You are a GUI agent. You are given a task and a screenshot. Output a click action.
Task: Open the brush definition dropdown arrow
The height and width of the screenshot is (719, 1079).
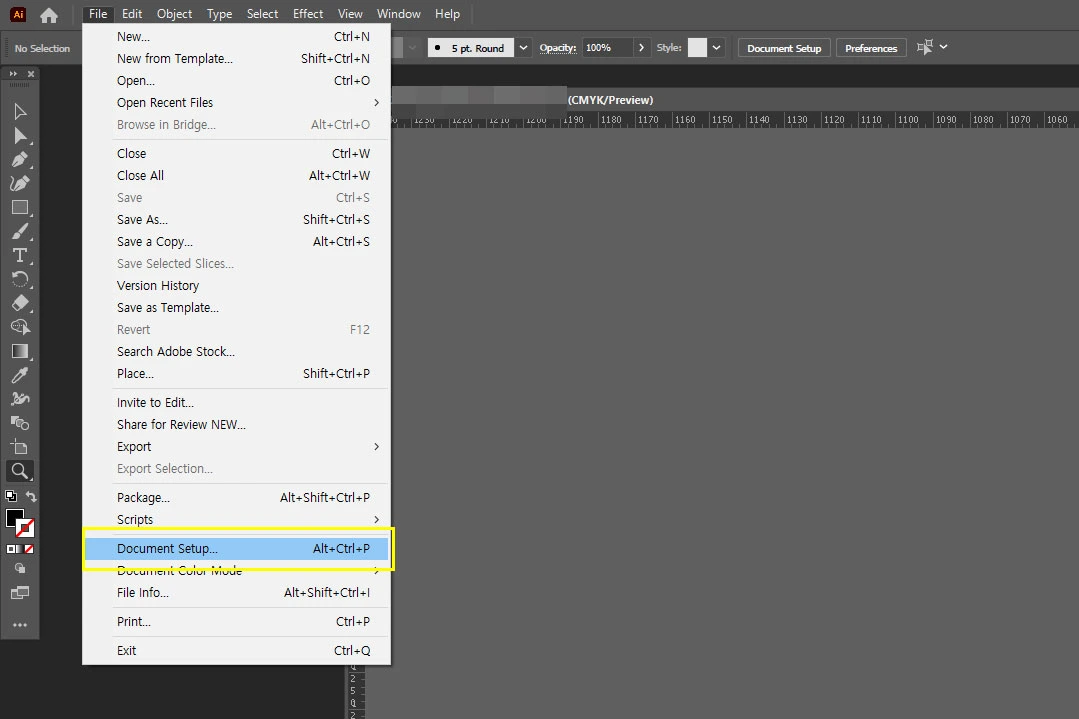[523, 47]
